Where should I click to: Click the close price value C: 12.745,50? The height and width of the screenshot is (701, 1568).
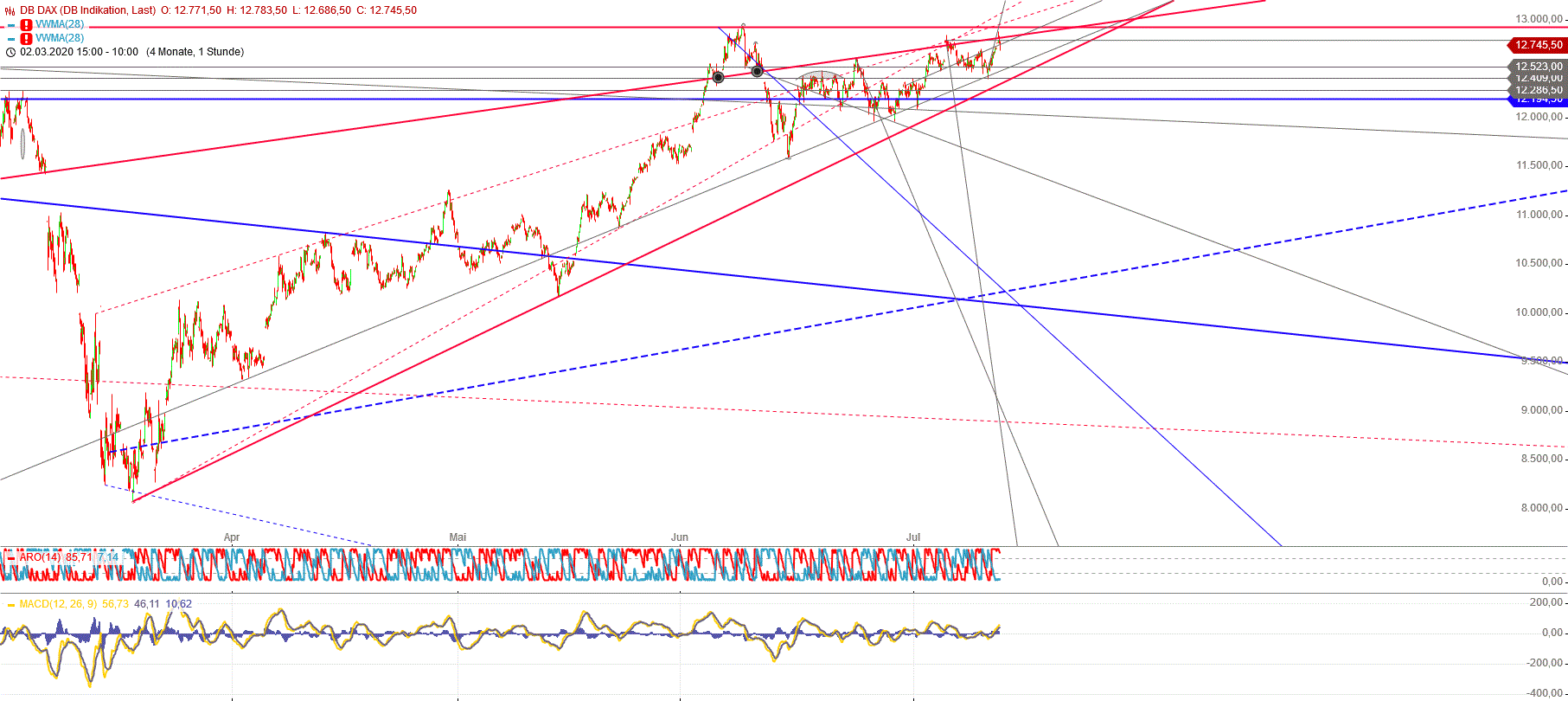[387, 10]
